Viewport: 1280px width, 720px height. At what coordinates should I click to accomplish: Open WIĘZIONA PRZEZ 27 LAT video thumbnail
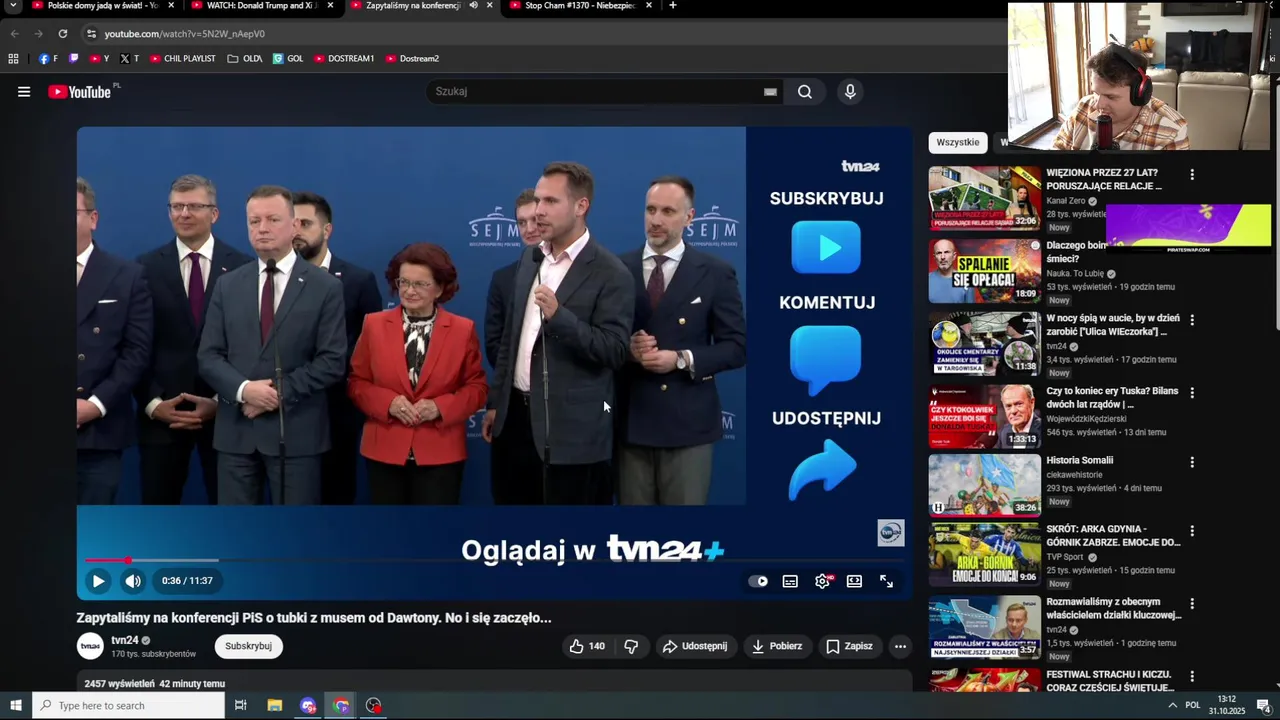coord(985,198)
